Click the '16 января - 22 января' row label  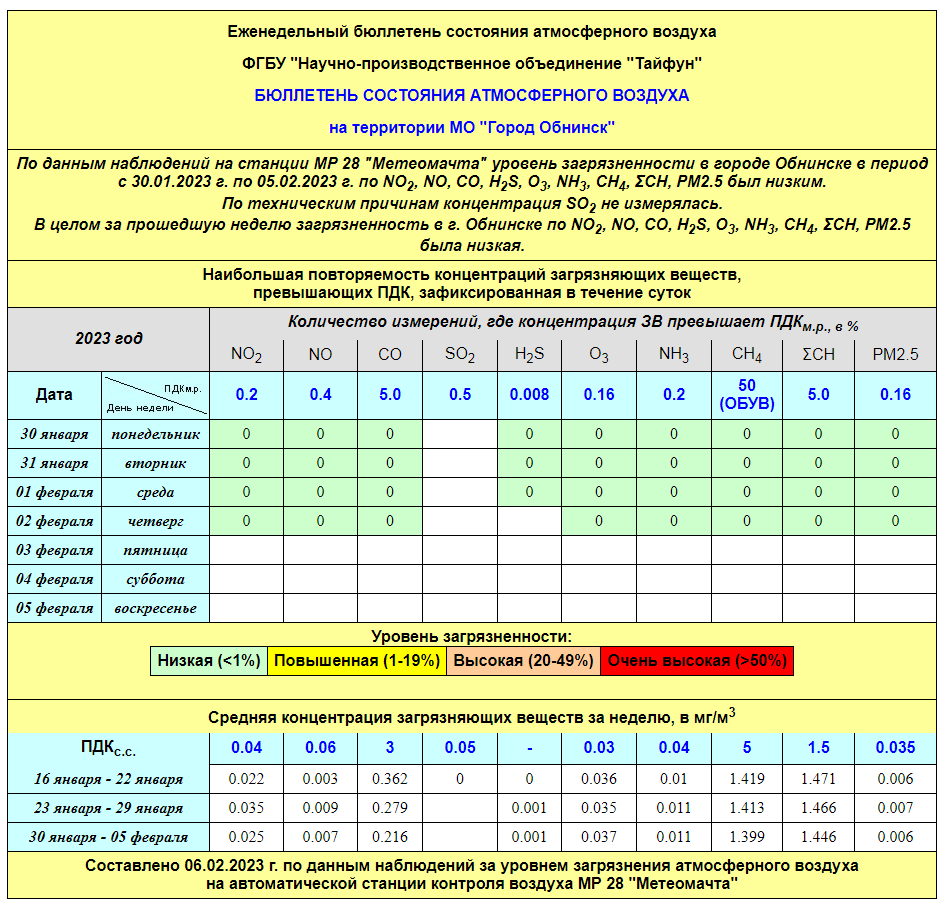pos(109,779)
